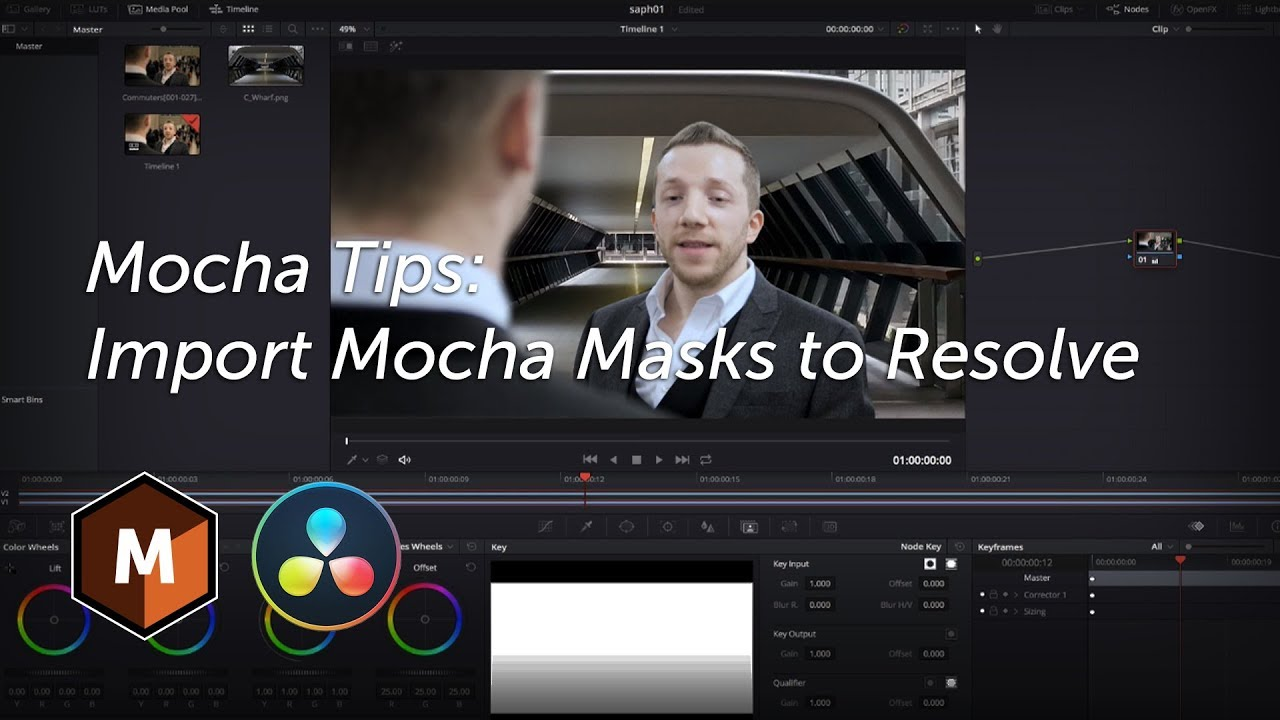Toggle lock on Corrector 1 track
The image size is (1280, 720).
(994, 595)
